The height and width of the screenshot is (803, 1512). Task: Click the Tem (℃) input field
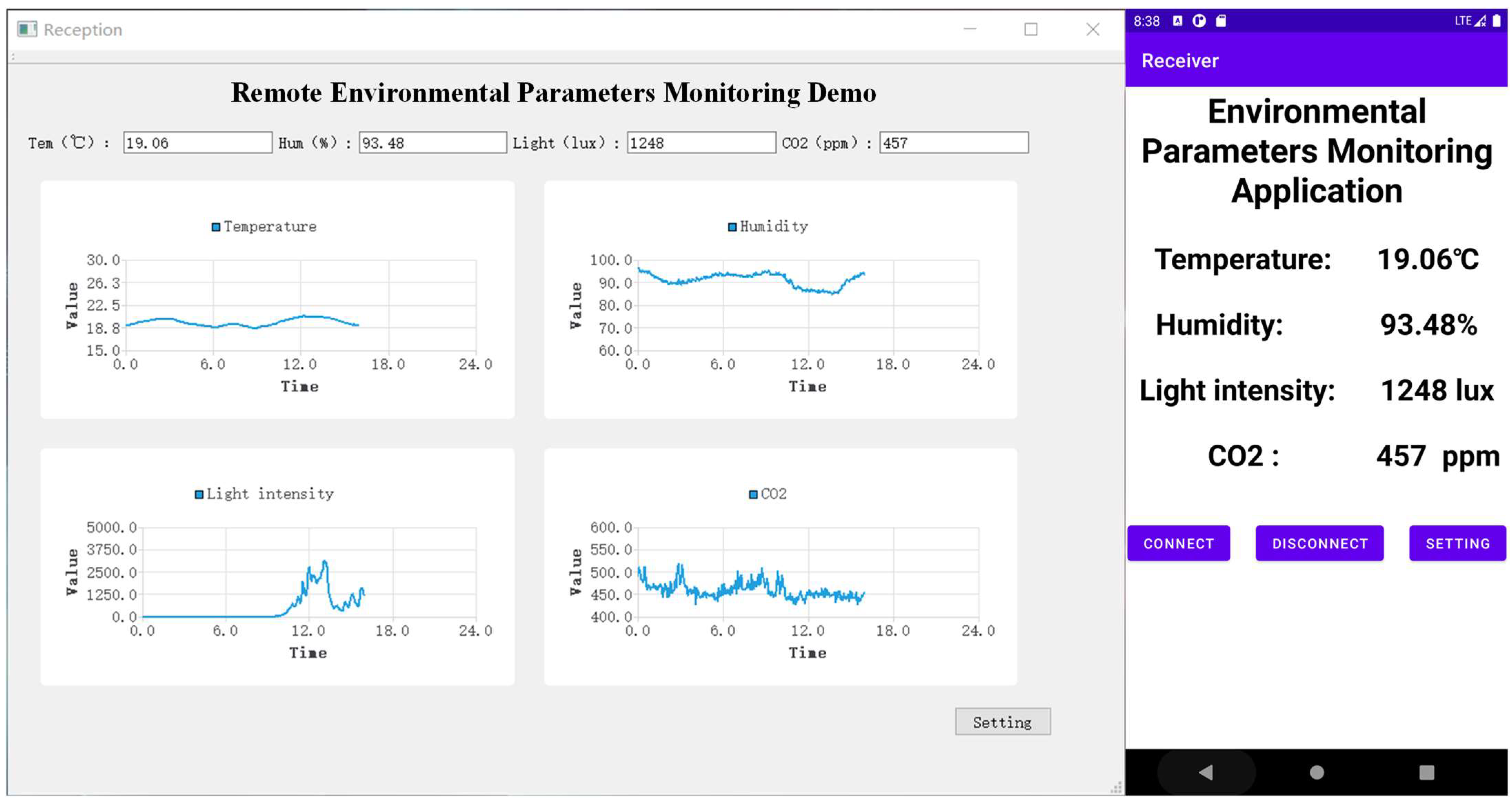pos(197,143)
